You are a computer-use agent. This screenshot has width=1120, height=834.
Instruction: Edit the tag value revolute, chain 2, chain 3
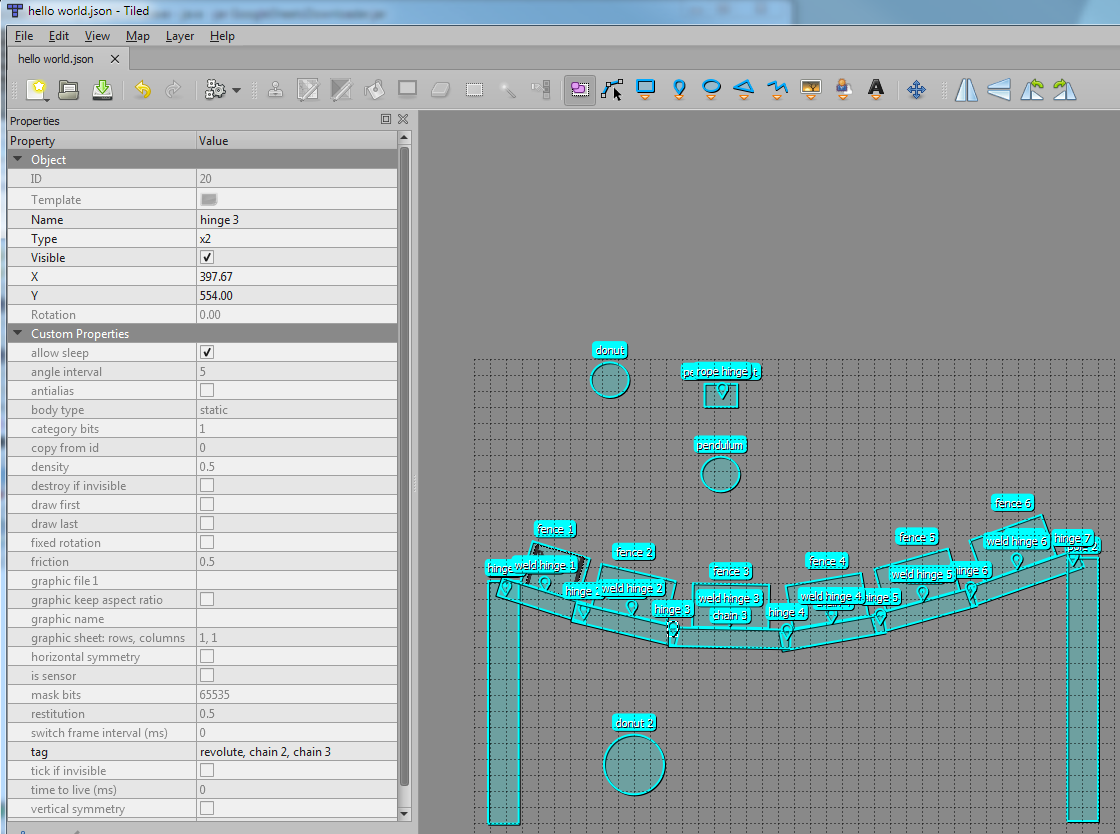click(296, 751)
